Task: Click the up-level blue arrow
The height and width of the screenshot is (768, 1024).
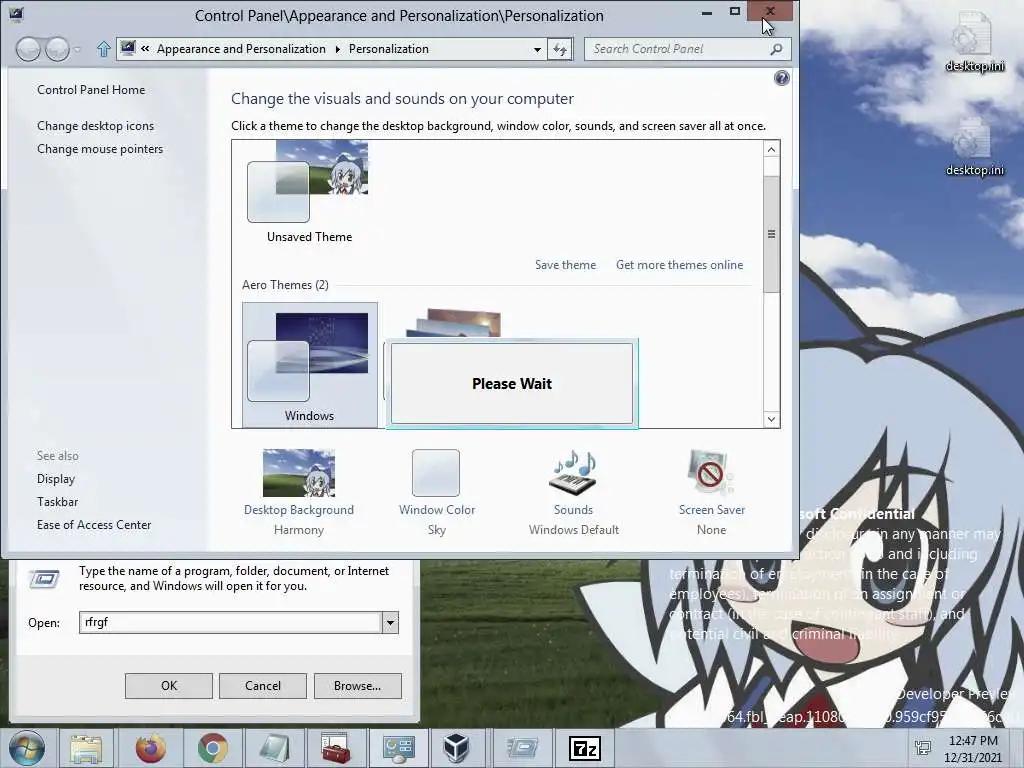Action: point(103,49)
